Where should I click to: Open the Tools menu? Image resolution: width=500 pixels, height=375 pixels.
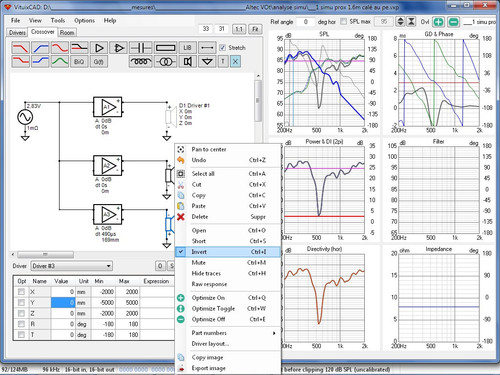point(58,20)
